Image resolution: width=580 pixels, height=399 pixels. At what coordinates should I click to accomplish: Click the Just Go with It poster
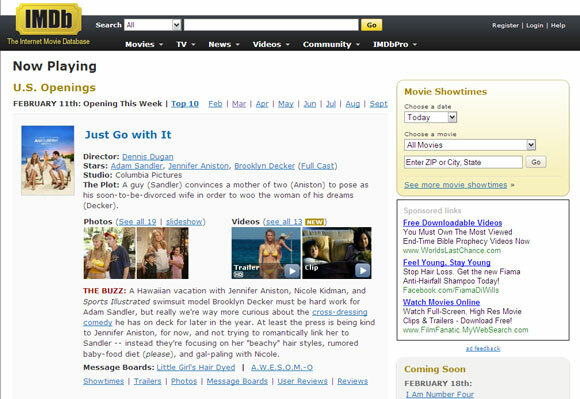(x=48, y=160)
